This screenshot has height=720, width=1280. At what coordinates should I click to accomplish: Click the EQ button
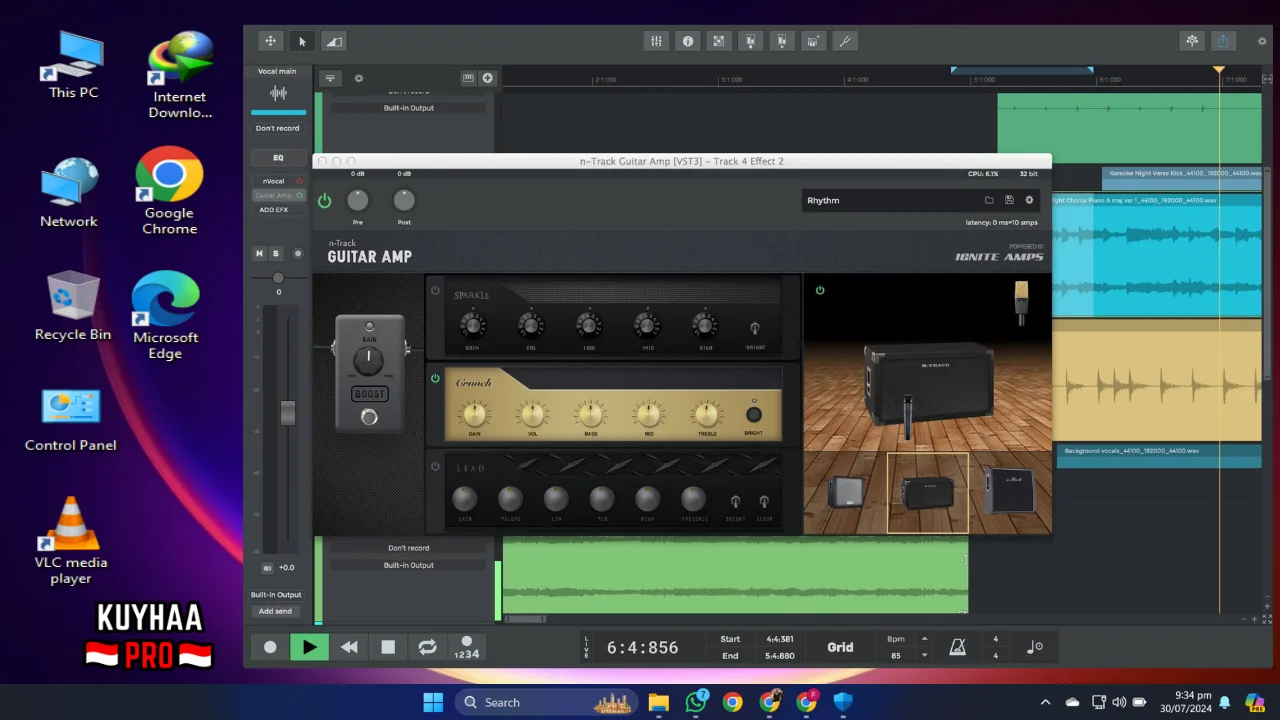click(278, 158)
